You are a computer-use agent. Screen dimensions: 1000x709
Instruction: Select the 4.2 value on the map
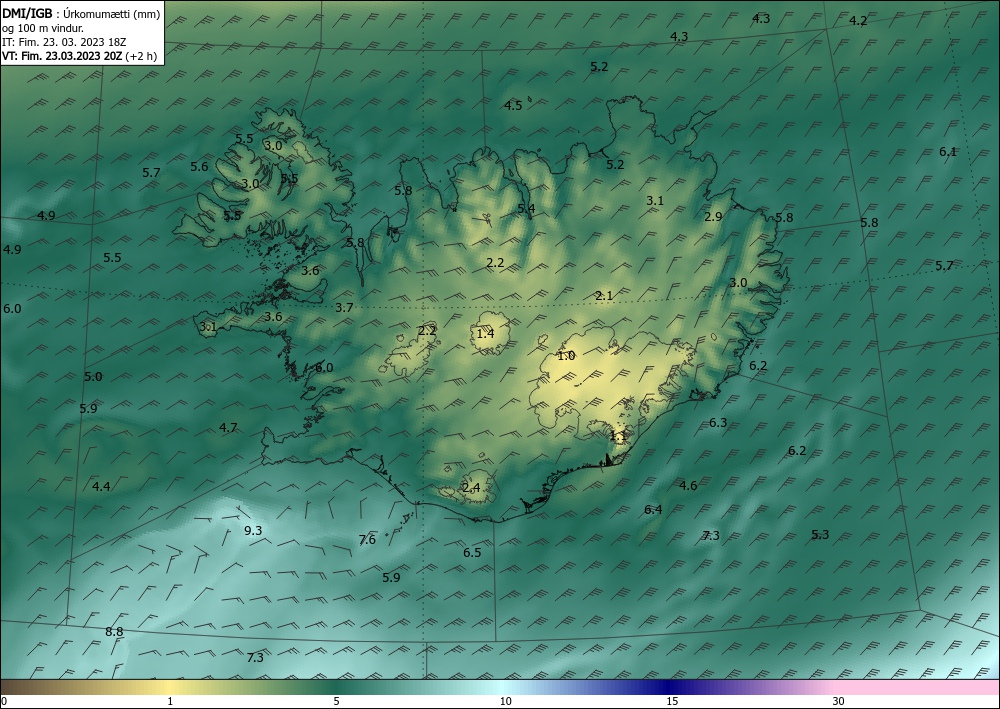coord(858,21)
